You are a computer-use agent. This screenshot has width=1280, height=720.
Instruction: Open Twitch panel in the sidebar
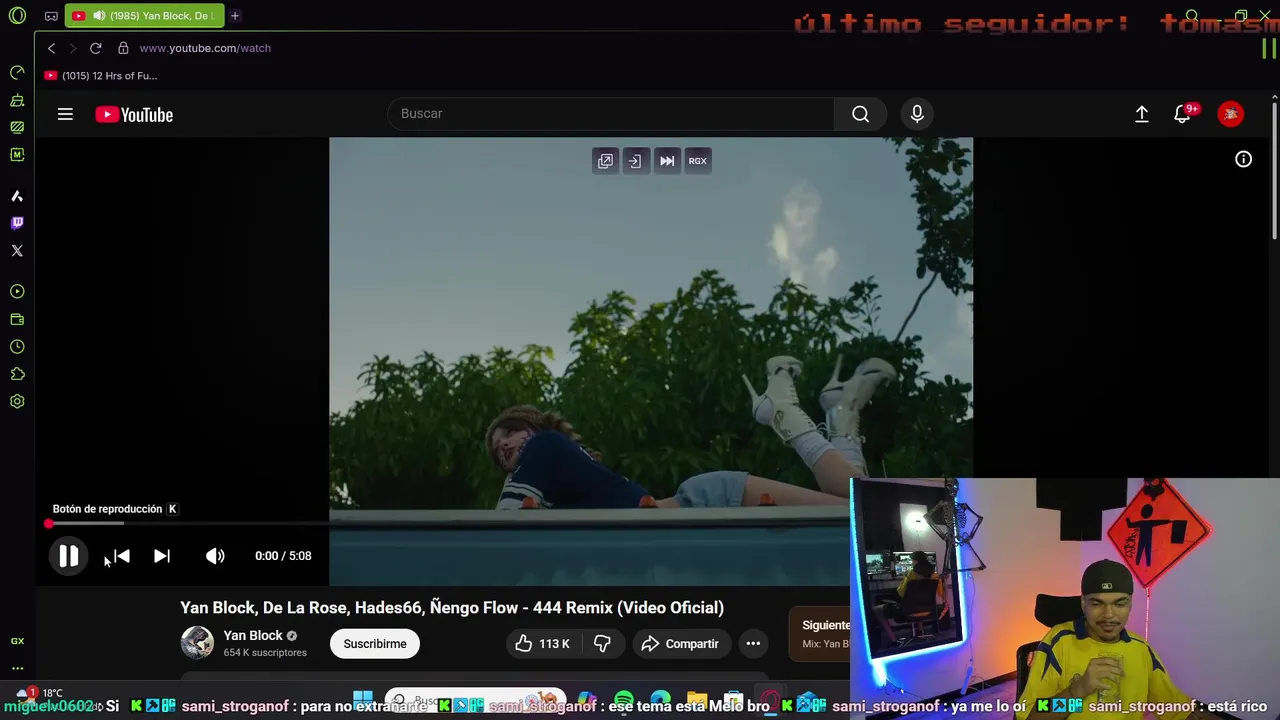click(x=17, y=223)
